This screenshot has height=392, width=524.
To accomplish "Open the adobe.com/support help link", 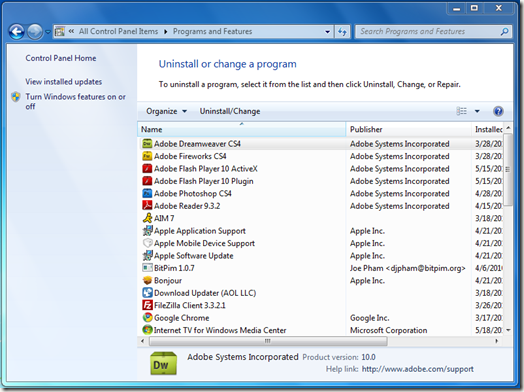I will tap(418, 369).
